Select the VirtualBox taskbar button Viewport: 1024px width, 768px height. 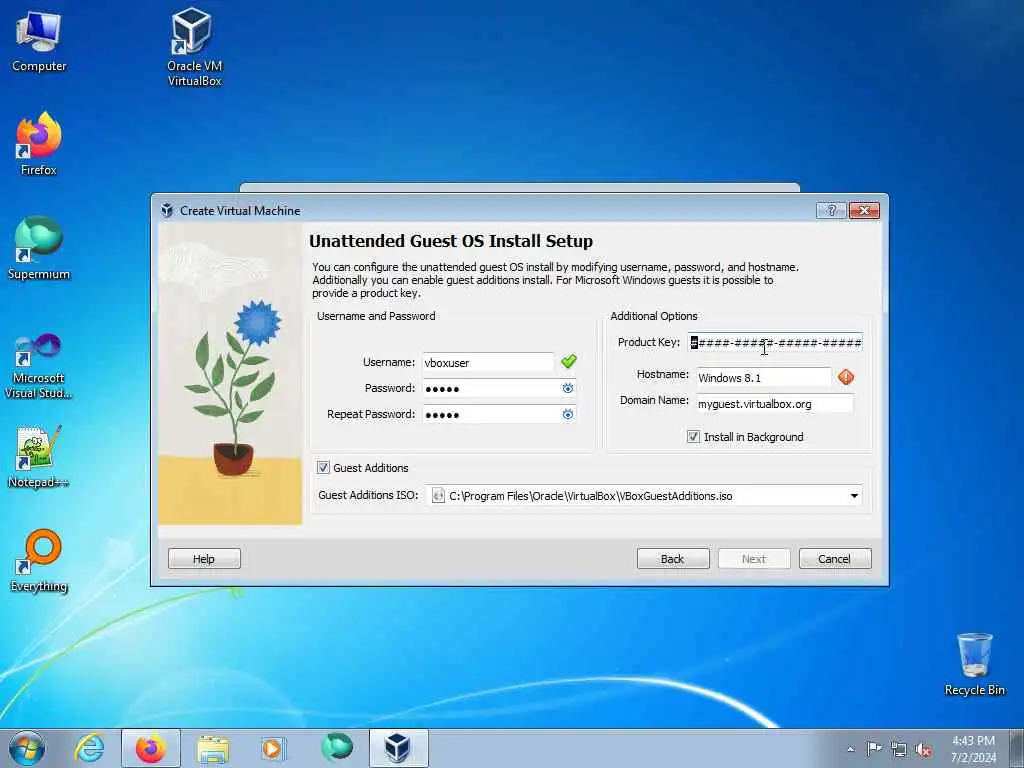coord(398,748)
